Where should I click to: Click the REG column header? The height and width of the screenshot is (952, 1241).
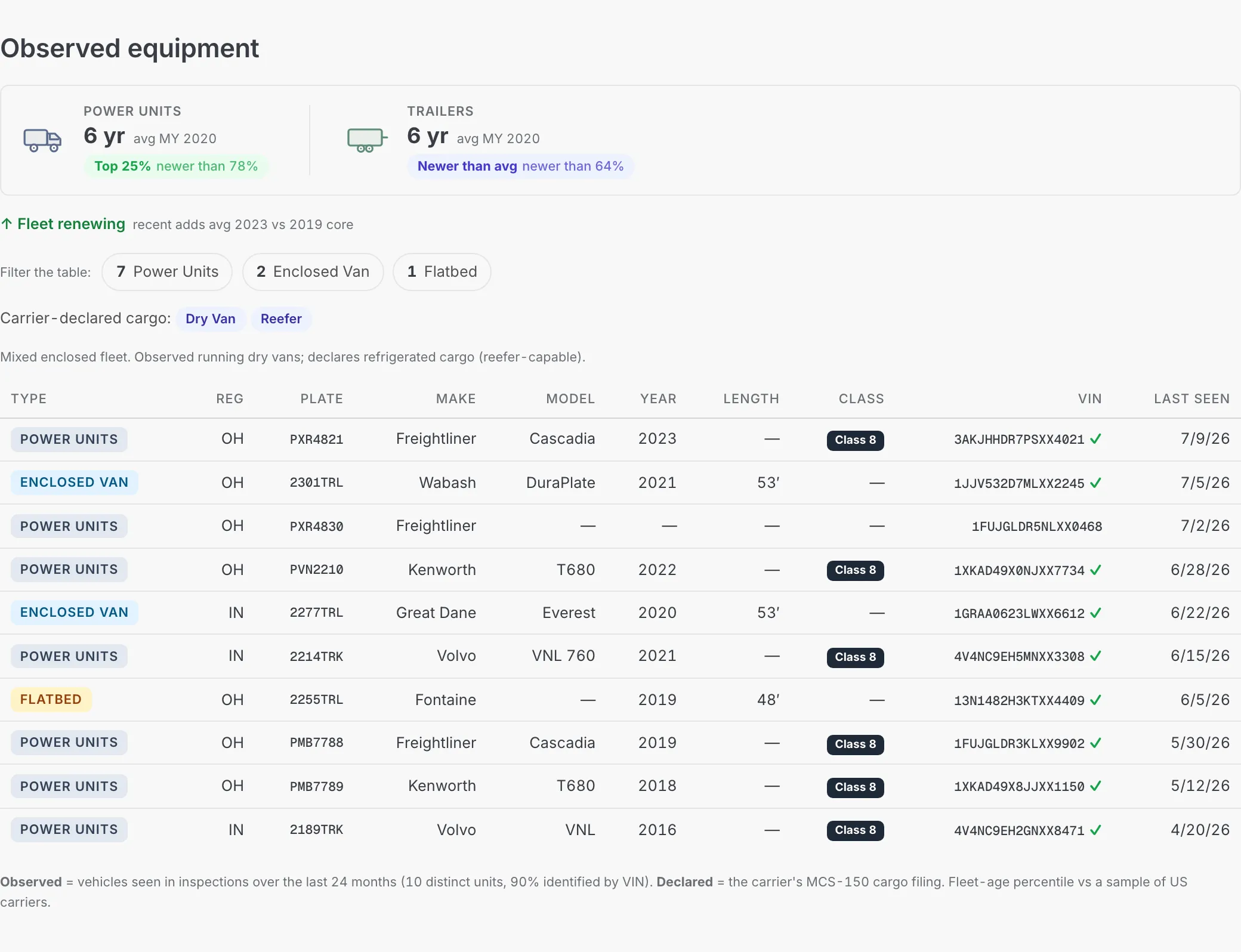click(230, 399)
